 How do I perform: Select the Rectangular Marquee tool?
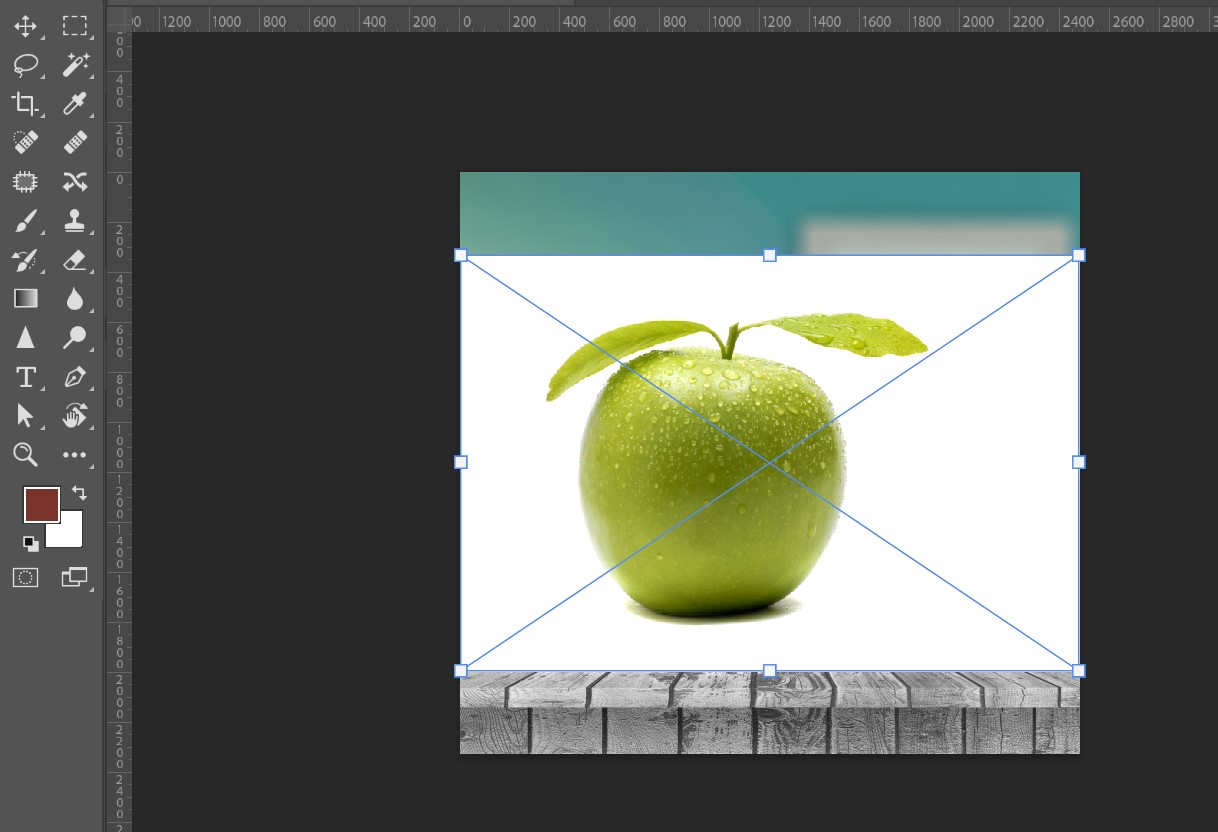click(x=75, y=26)
